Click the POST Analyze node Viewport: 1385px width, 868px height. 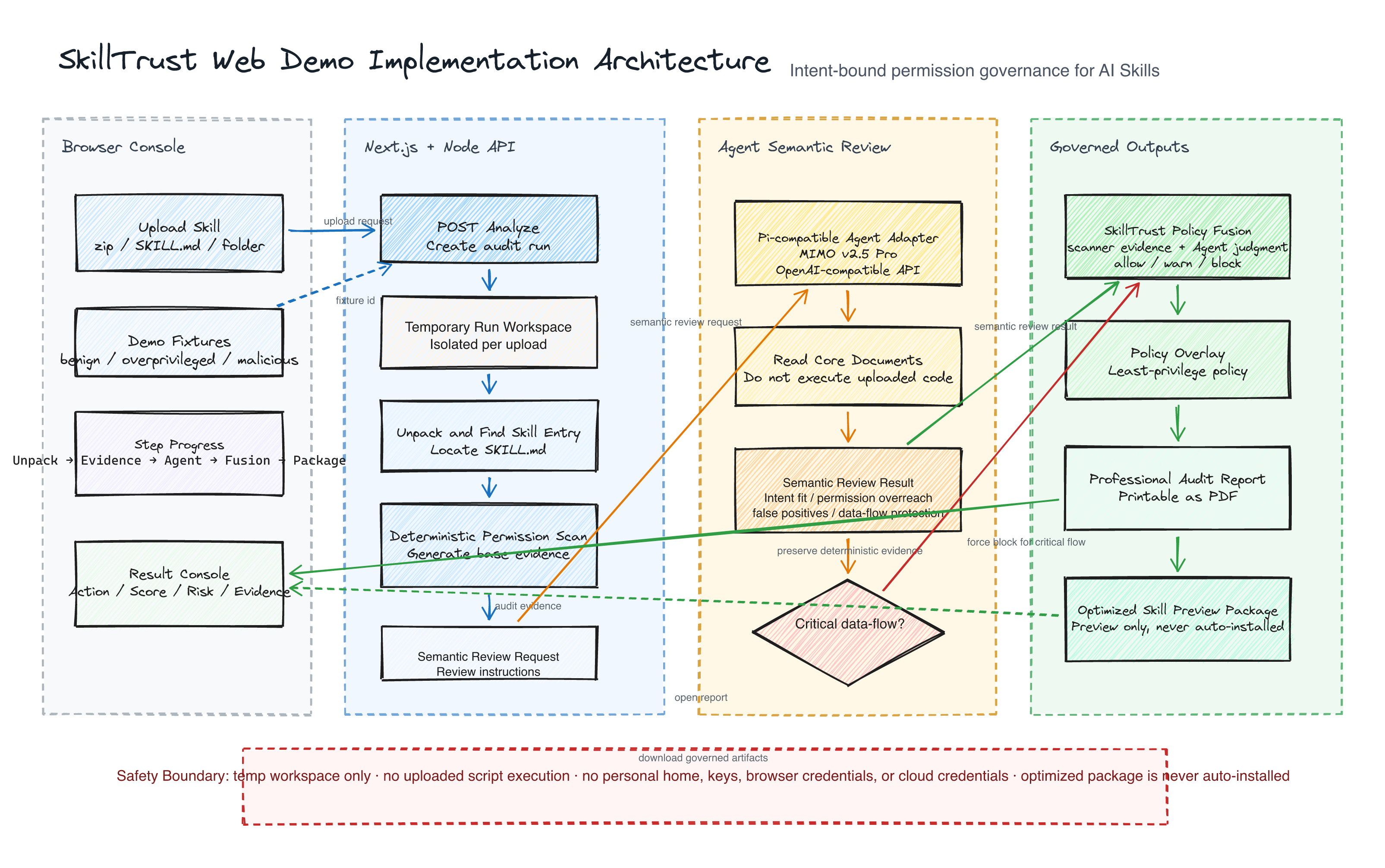489,229
